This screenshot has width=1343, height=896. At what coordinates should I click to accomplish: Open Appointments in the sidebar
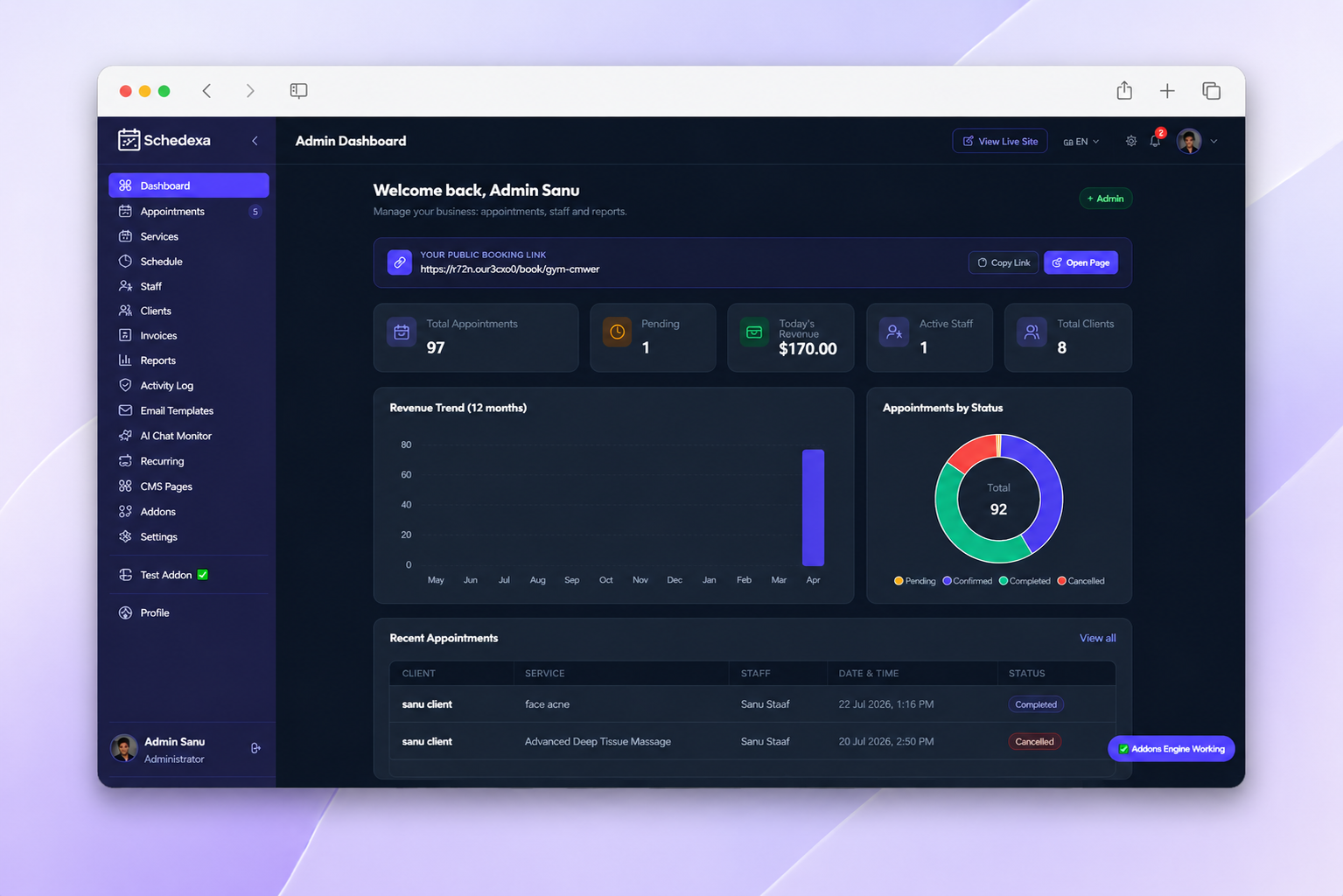pos(188,211)
